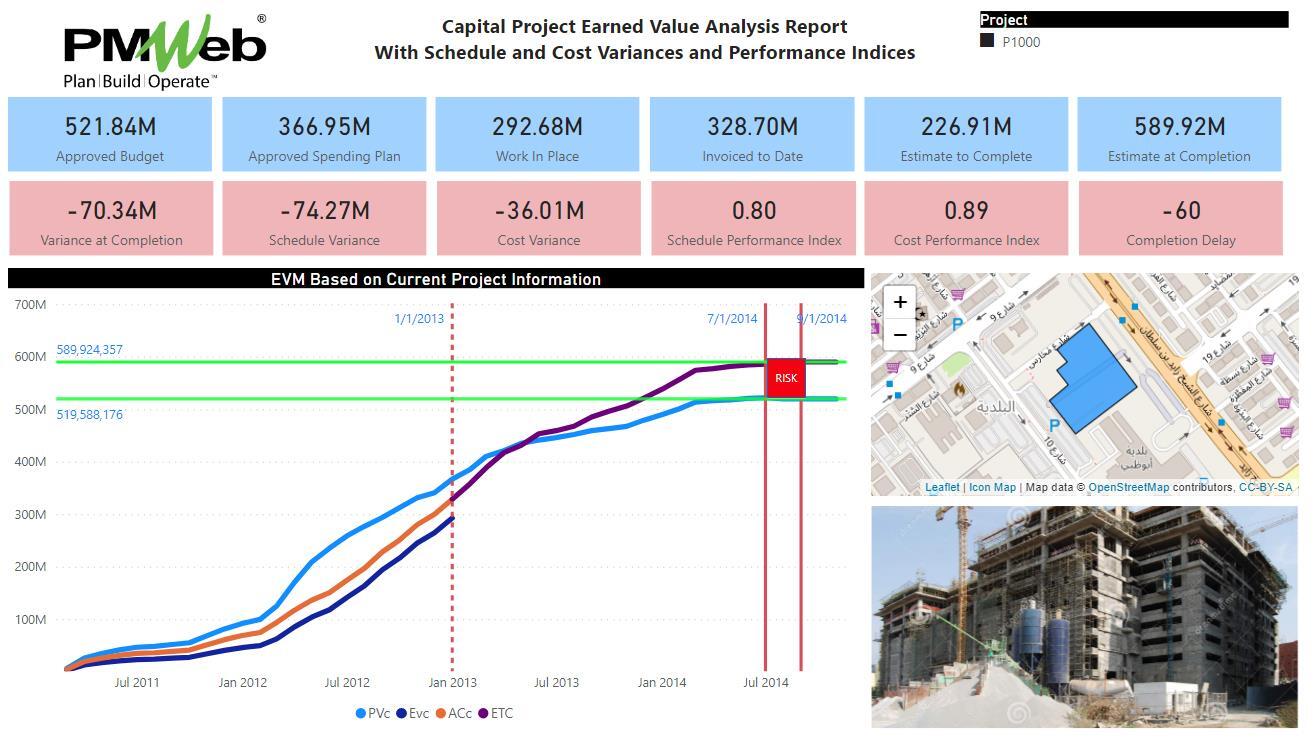The width and height of the screenshot is (1316, 742).
Task: Zoom out on the map
Action: coord(900,334)
